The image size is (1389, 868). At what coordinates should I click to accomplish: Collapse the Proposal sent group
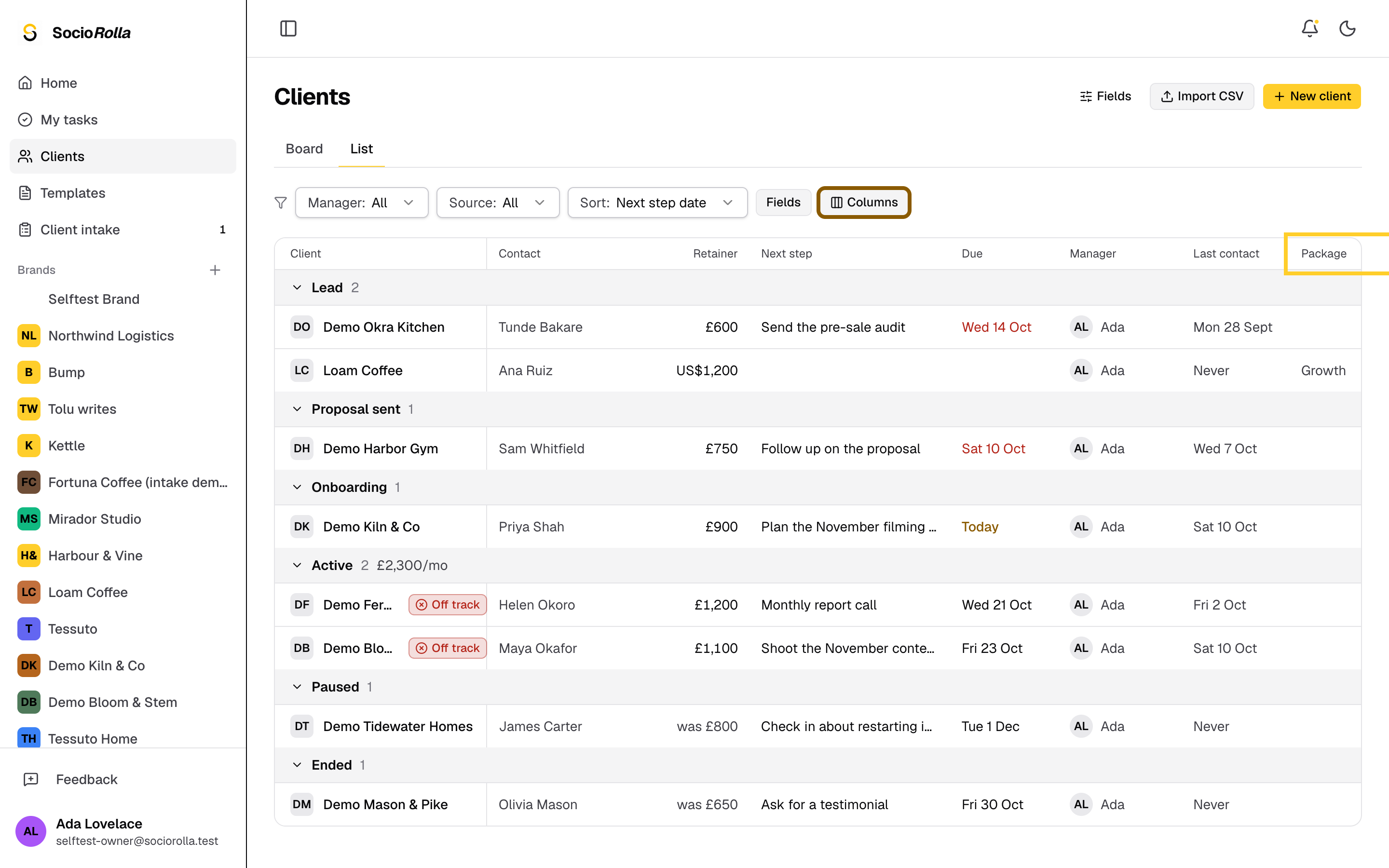tap(297, 409)
